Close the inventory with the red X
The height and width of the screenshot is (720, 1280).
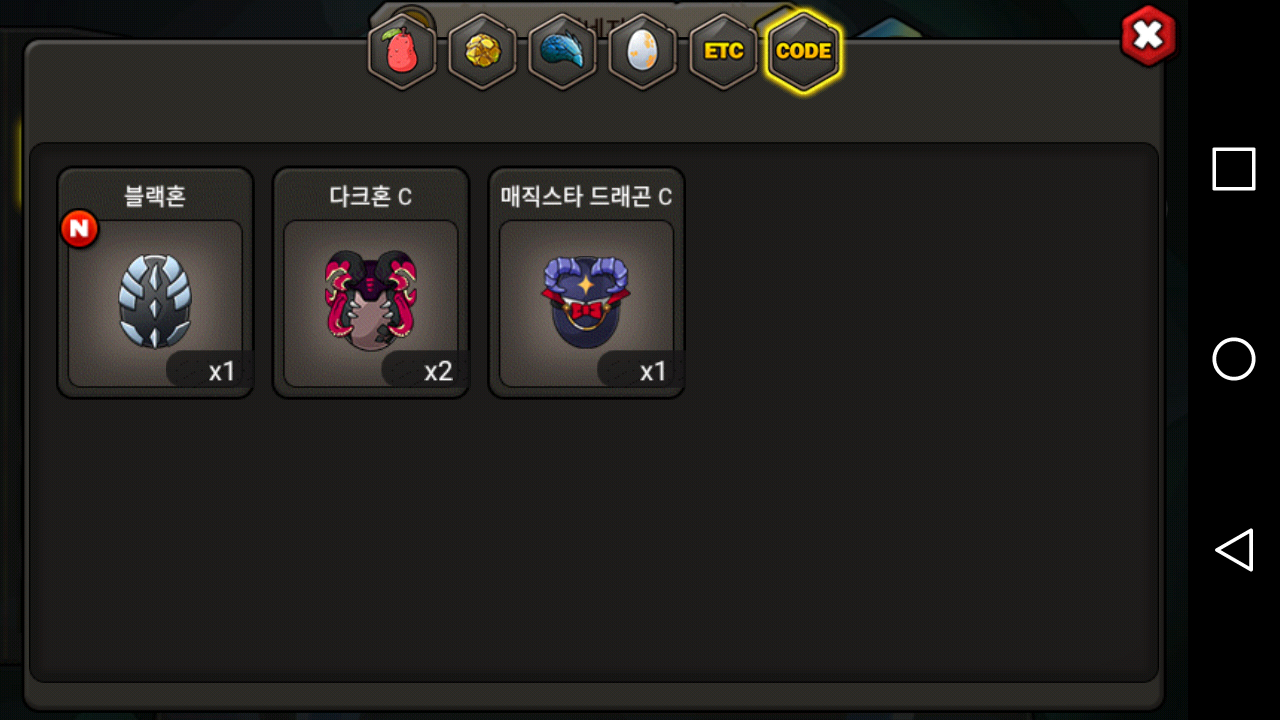click(x=1148, y=36)
